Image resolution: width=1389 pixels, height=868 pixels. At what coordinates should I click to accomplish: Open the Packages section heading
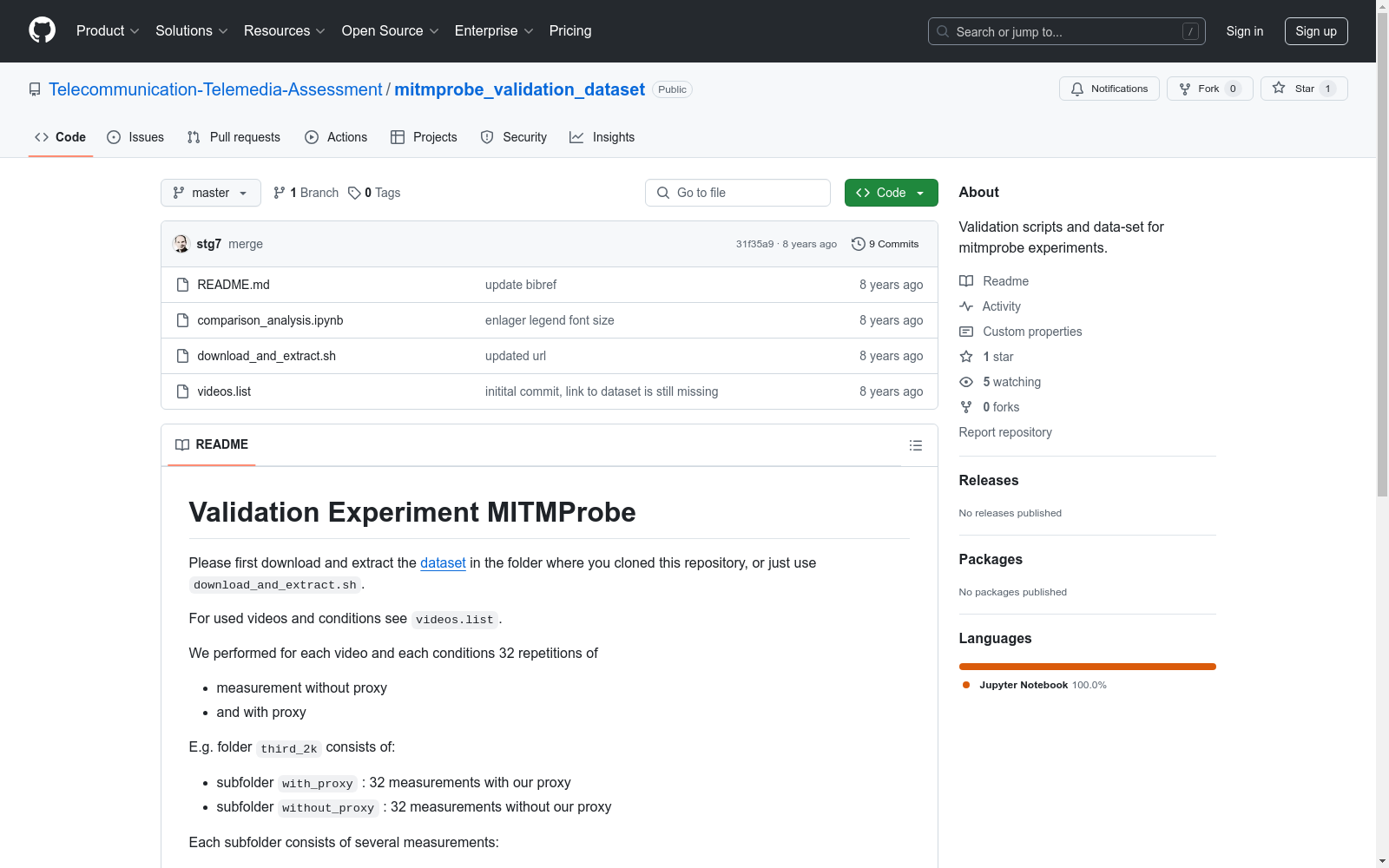991,559
